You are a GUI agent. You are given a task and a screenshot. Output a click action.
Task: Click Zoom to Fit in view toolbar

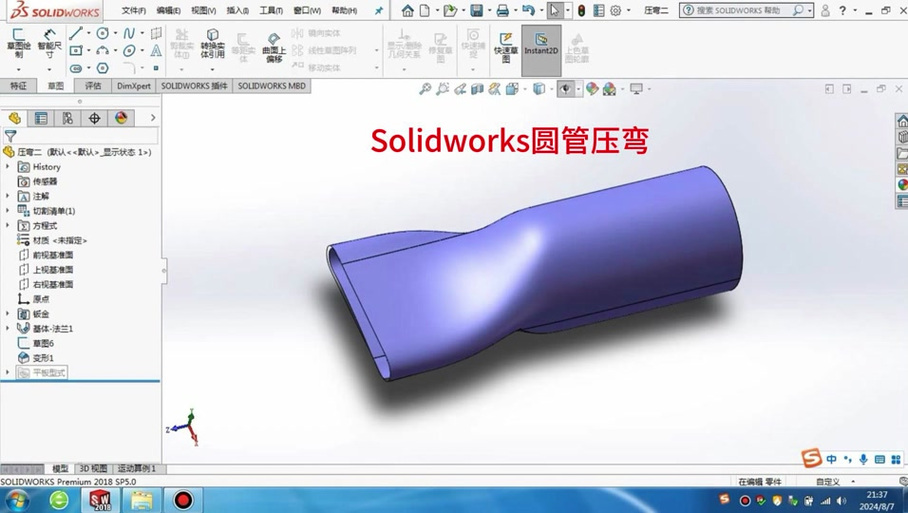(426, 89)
